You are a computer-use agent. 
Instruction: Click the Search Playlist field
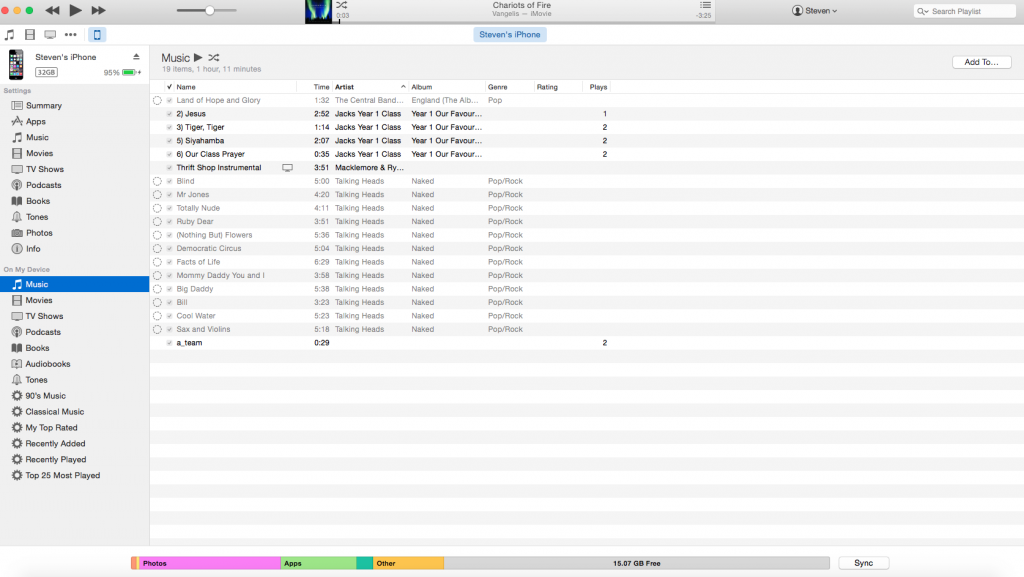tap(965, 11)
